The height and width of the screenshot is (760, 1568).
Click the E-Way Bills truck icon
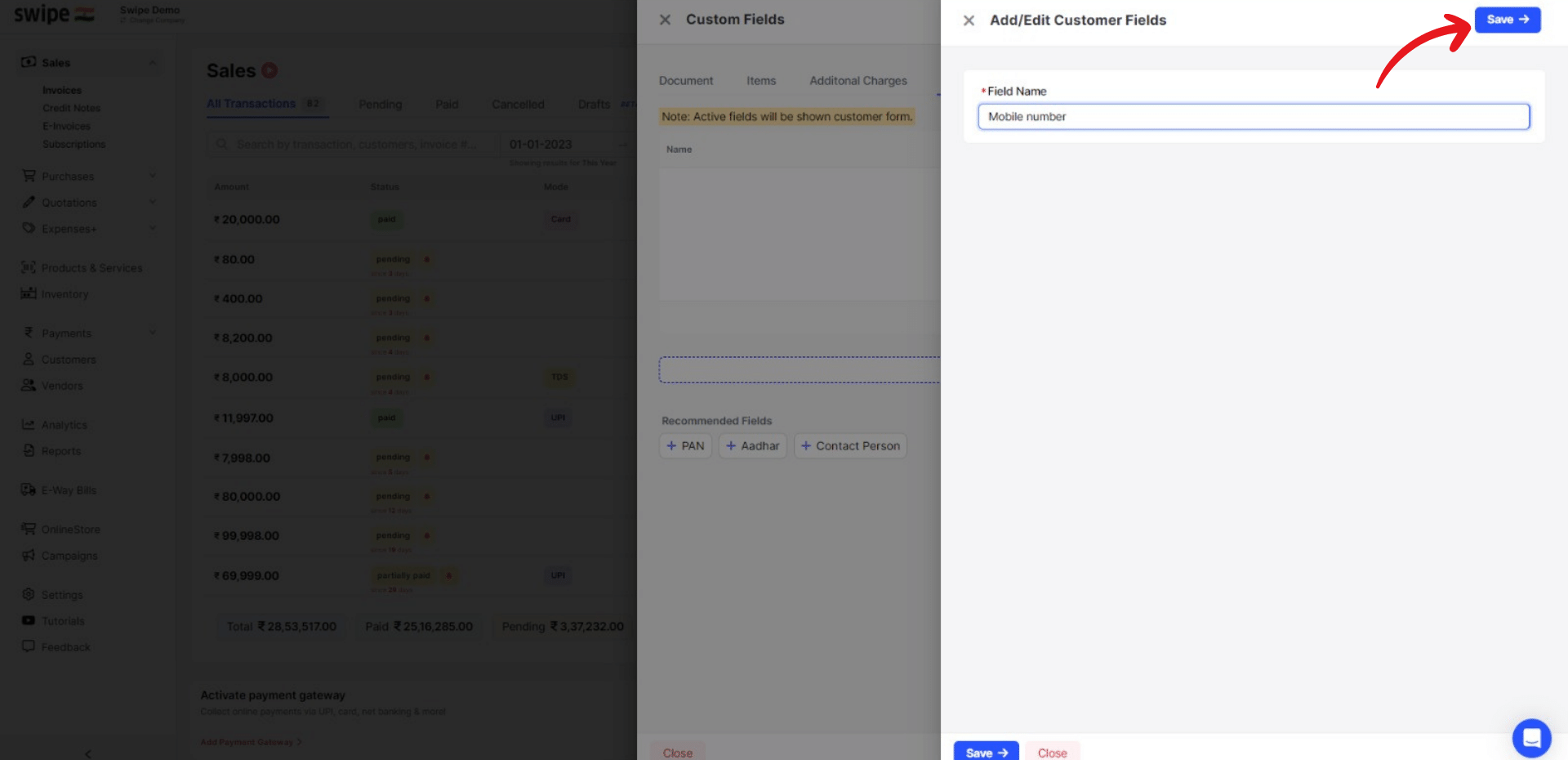[x=29, y=490]
